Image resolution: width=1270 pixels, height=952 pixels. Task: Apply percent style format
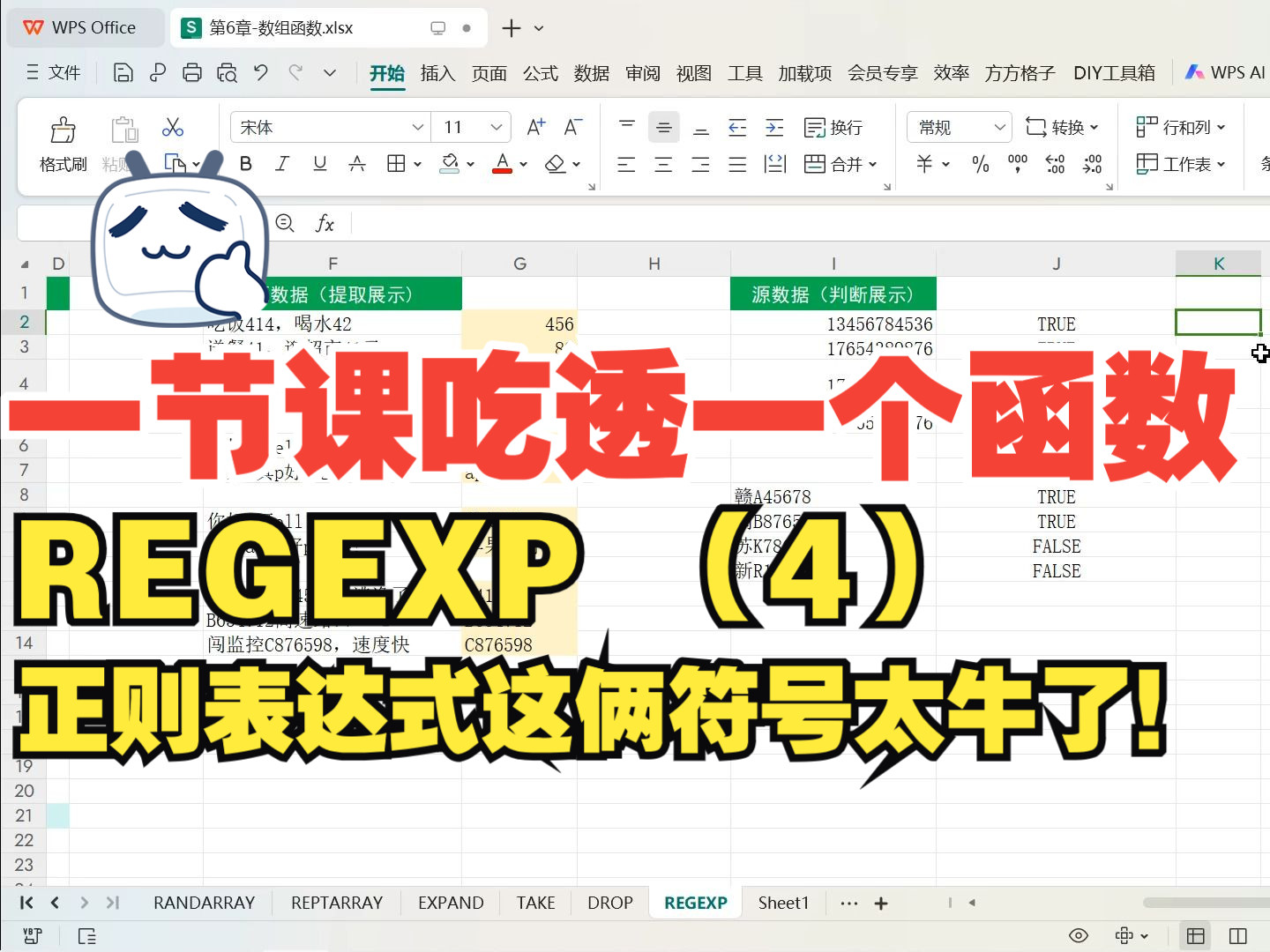(x=980, y=164)
